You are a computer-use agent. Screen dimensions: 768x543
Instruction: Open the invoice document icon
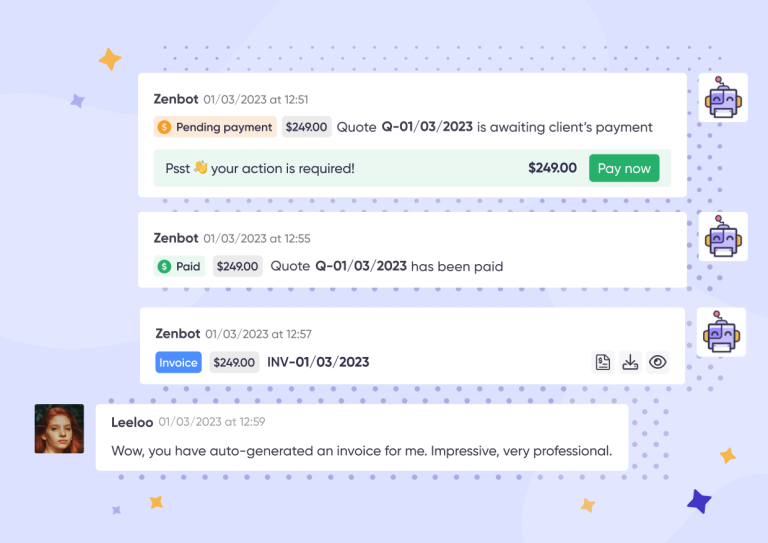(603, 362)
